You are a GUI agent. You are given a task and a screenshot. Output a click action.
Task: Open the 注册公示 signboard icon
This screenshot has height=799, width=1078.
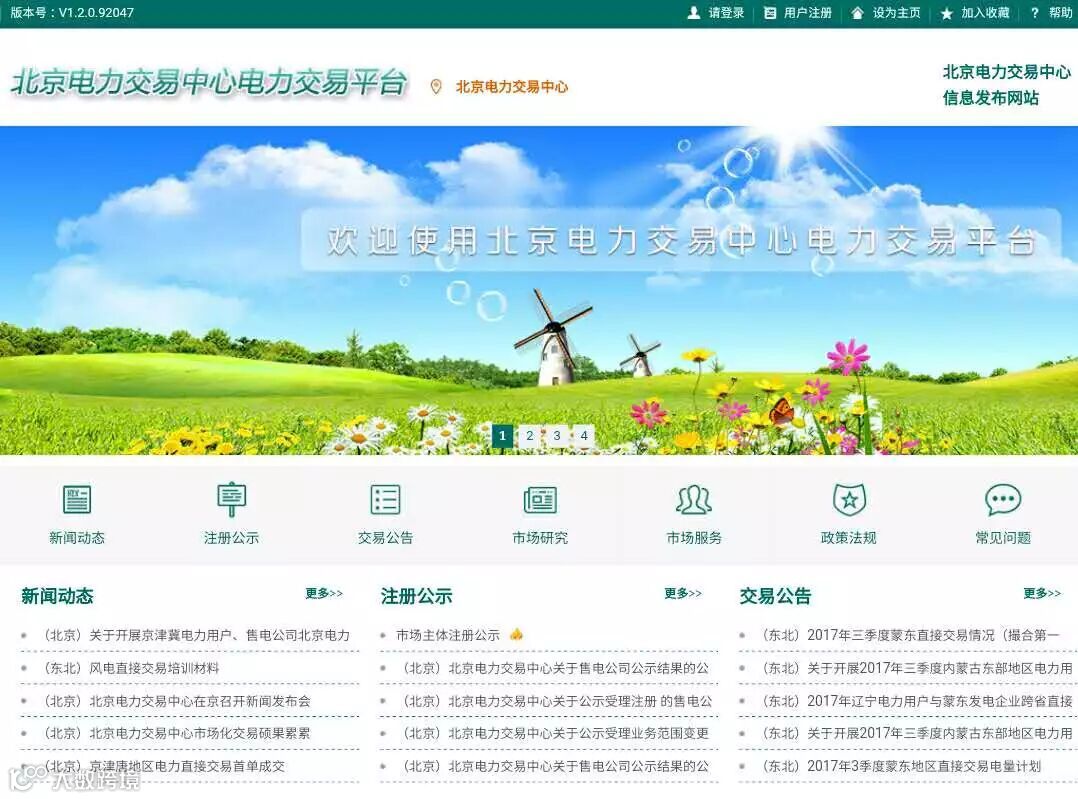[x=231, y=499]
